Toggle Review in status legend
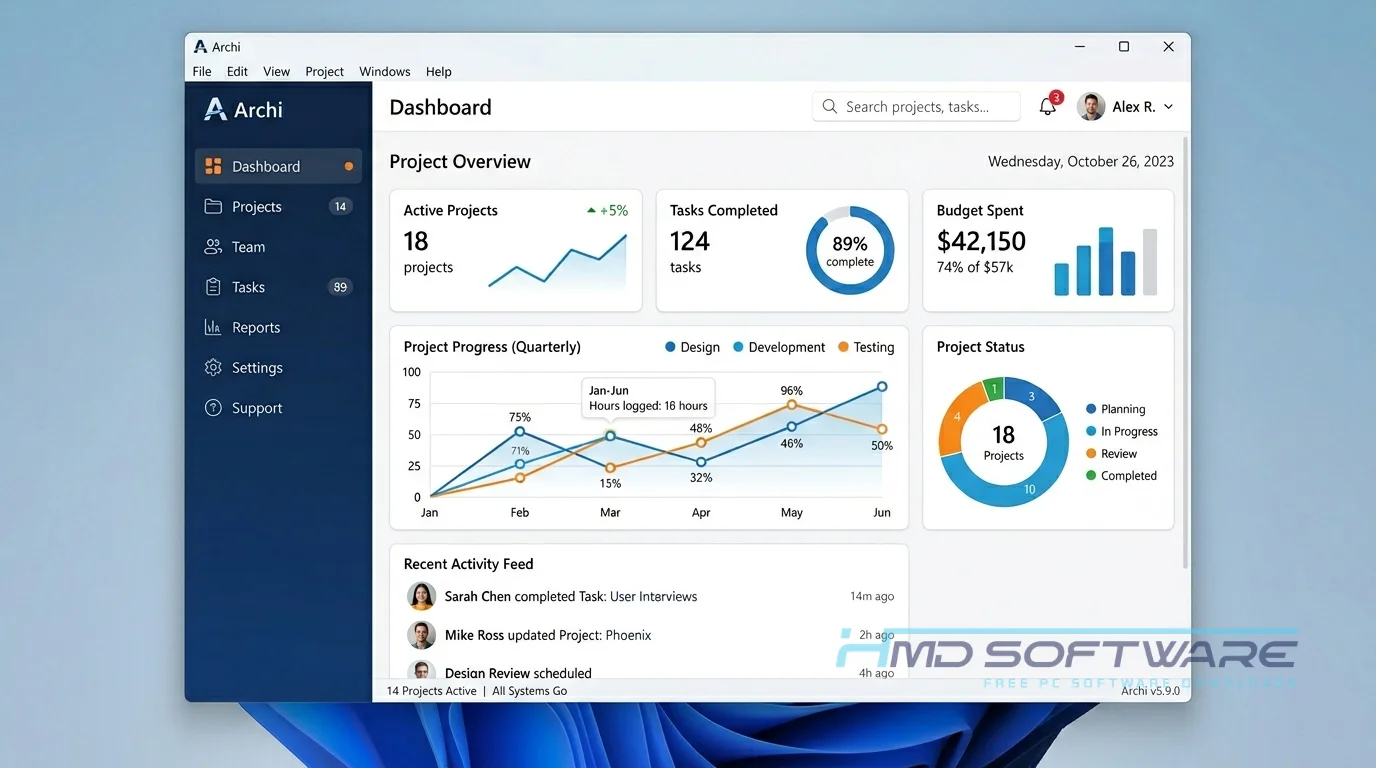This screenshot has height=768, width=1376. [x=1111, y=454]
